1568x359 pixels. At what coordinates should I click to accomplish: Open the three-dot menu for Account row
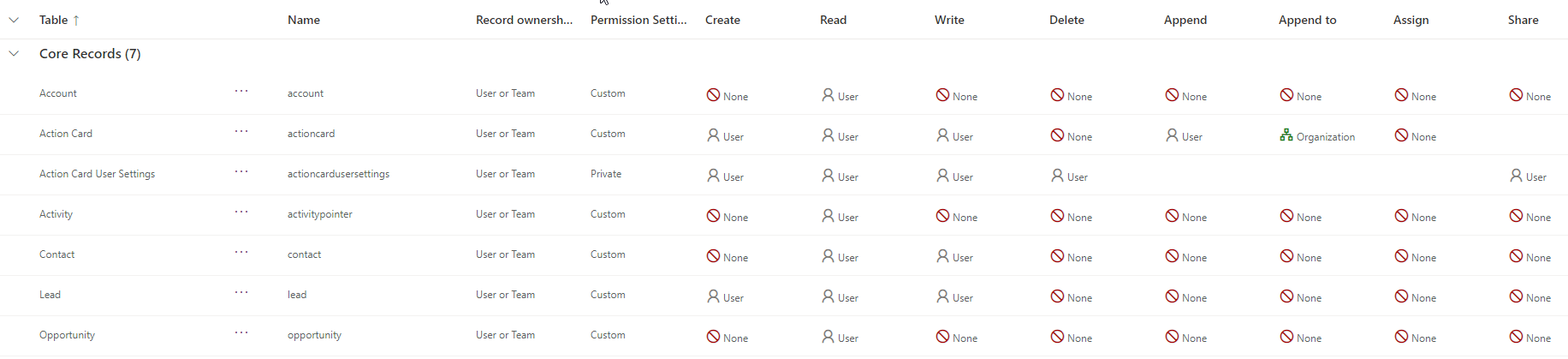point(241,91)
